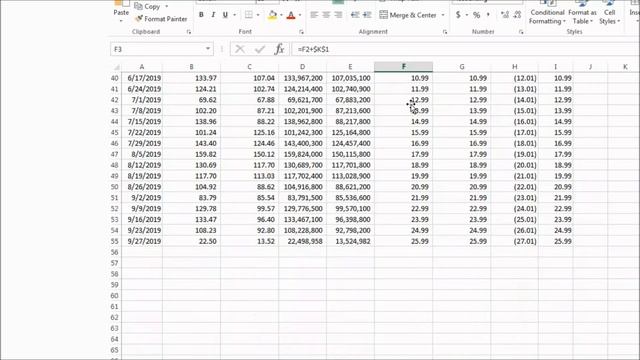Apply Accounting dollar number format
Image resolution: width=640 pixels, height=360 pixels.
(458, 15)
